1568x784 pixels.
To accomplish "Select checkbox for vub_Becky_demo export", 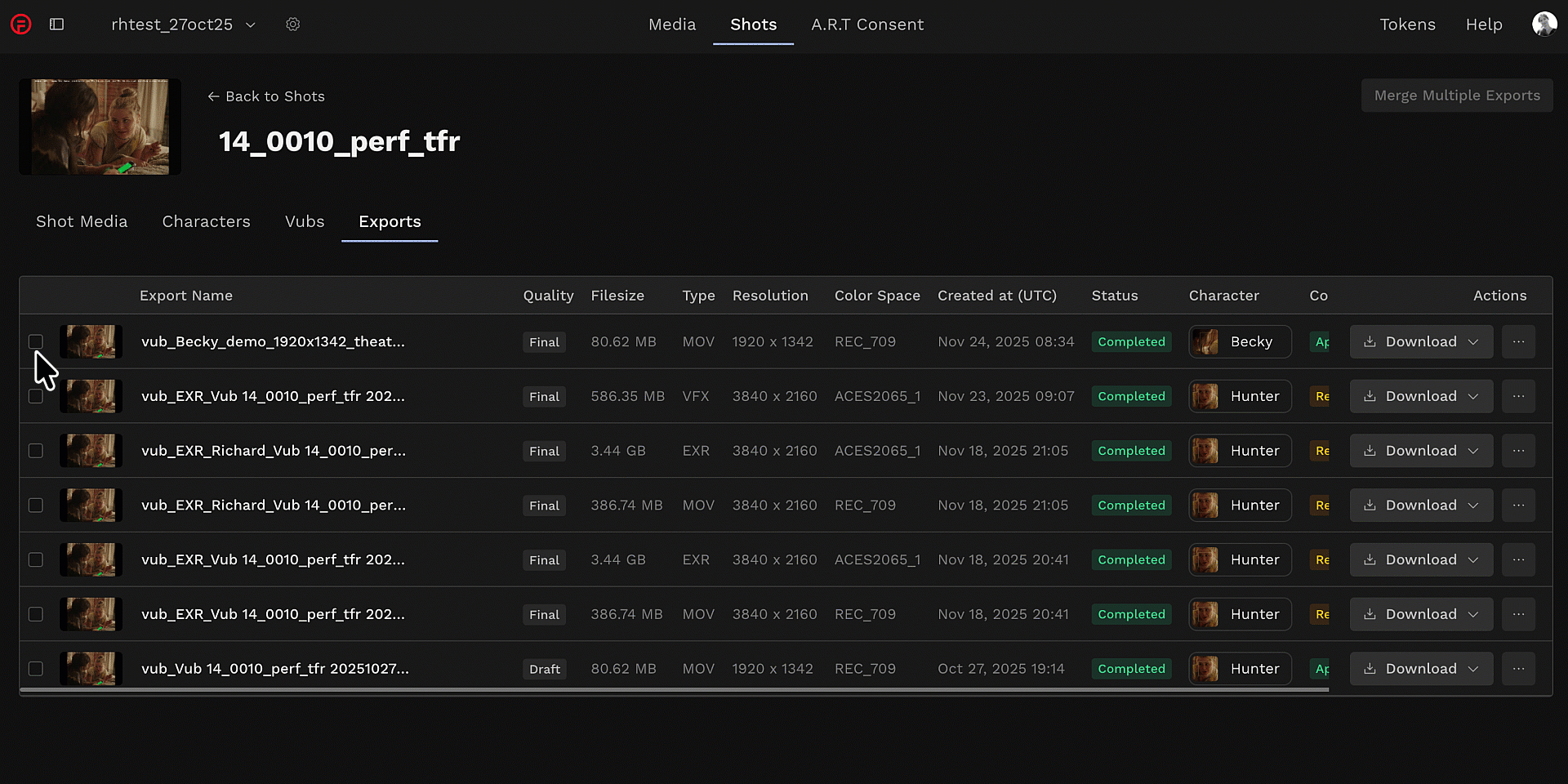I will point(36,341).
